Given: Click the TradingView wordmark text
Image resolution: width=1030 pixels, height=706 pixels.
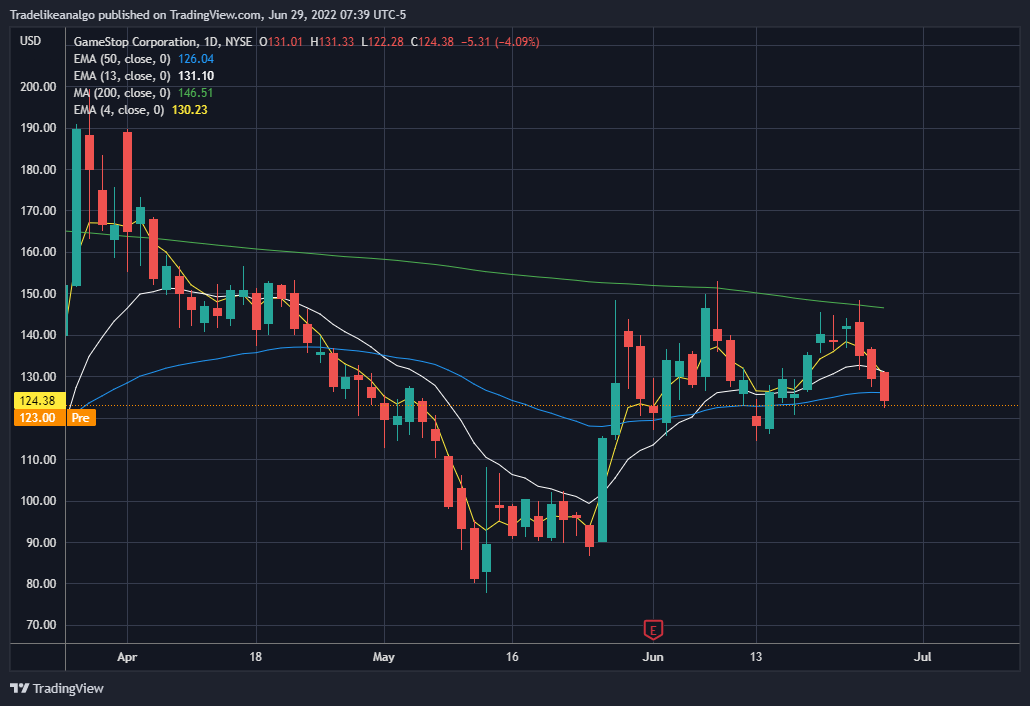Looking at the screenshot, I should pyautogui.click(x=68, y=688).
